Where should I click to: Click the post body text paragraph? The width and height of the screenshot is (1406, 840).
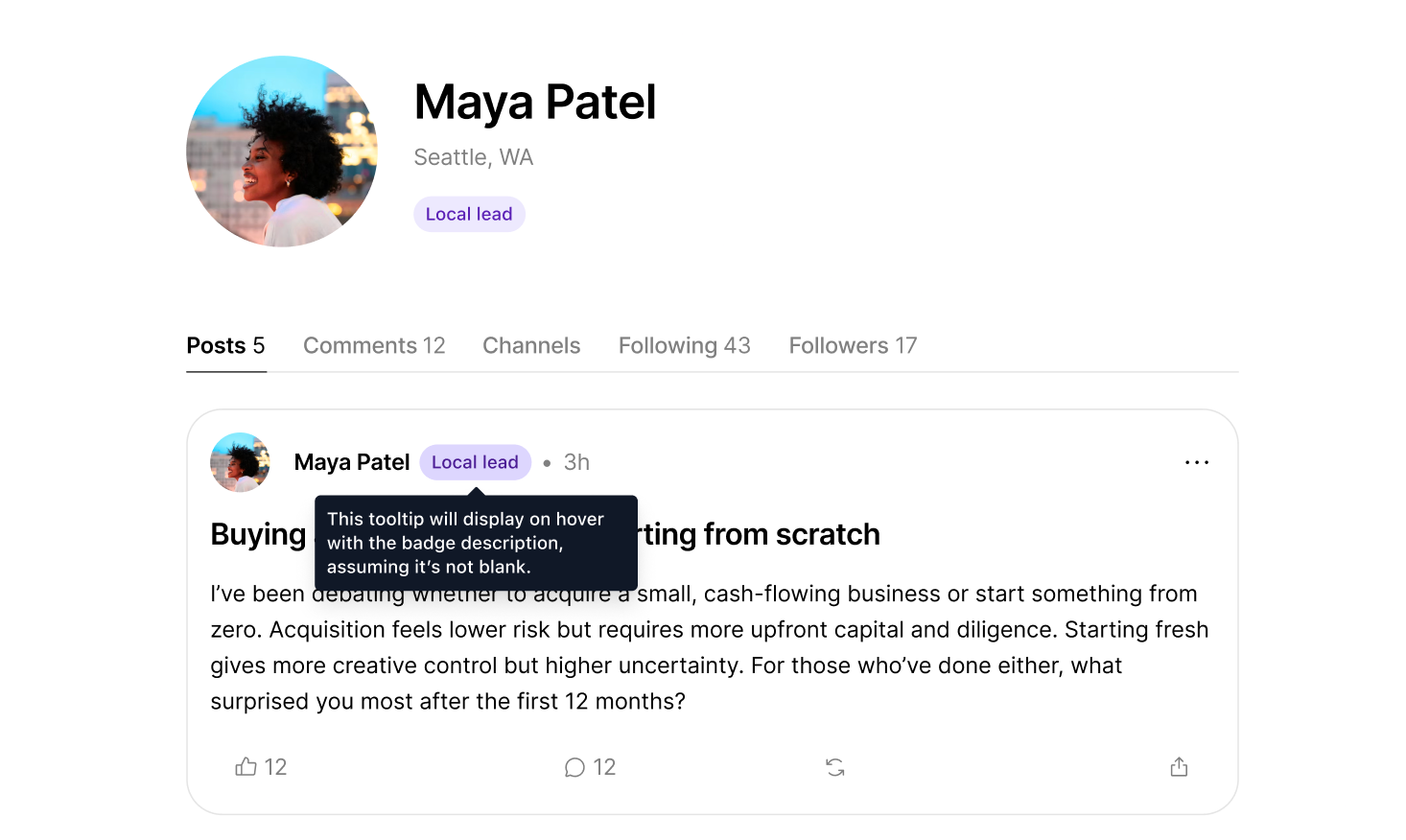click(710, 647)
